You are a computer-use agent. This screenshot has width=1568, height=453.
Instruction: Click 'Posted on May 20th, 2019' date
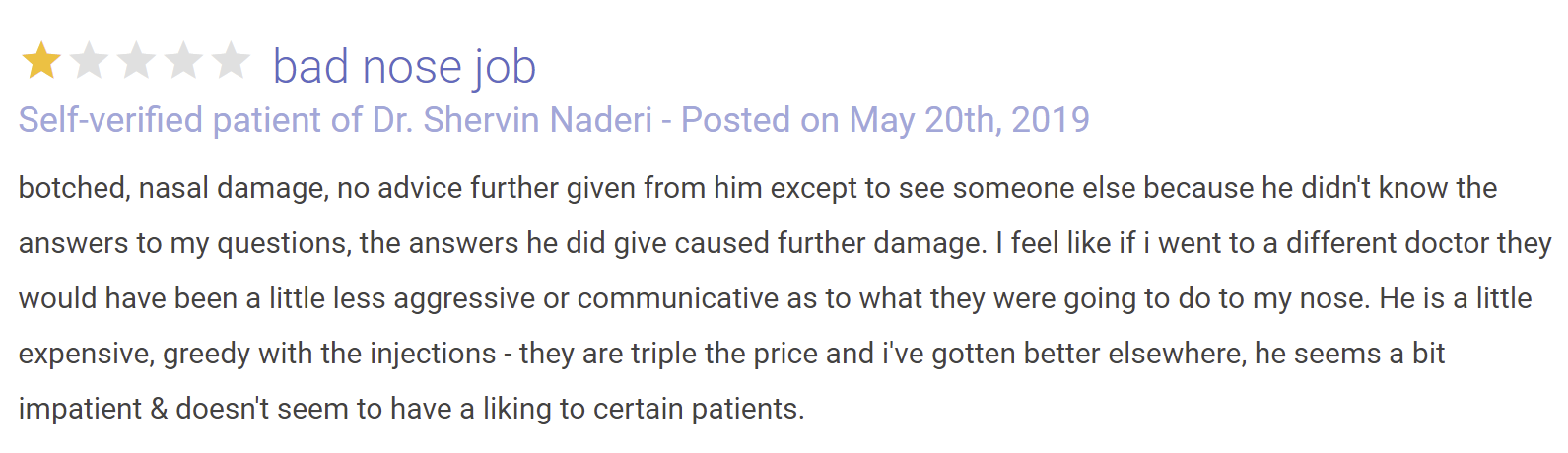click(x=885, y=120)
